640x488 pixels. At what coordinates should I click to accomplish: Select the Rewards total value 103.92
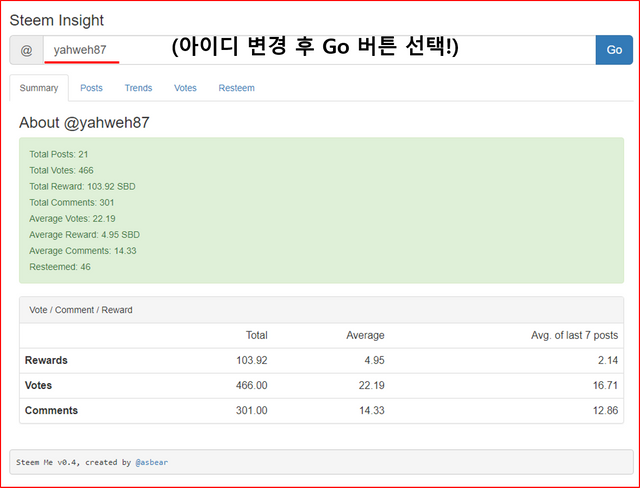click(251, 360)
